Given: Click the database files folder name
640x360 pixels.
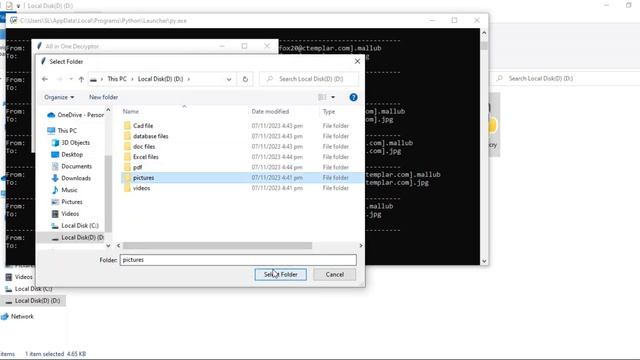Looking at the screenshot, I should click(151, 136).
